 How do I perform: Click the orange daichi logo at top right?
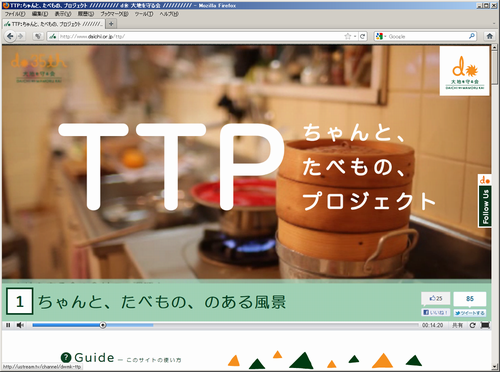click(464, 71)
